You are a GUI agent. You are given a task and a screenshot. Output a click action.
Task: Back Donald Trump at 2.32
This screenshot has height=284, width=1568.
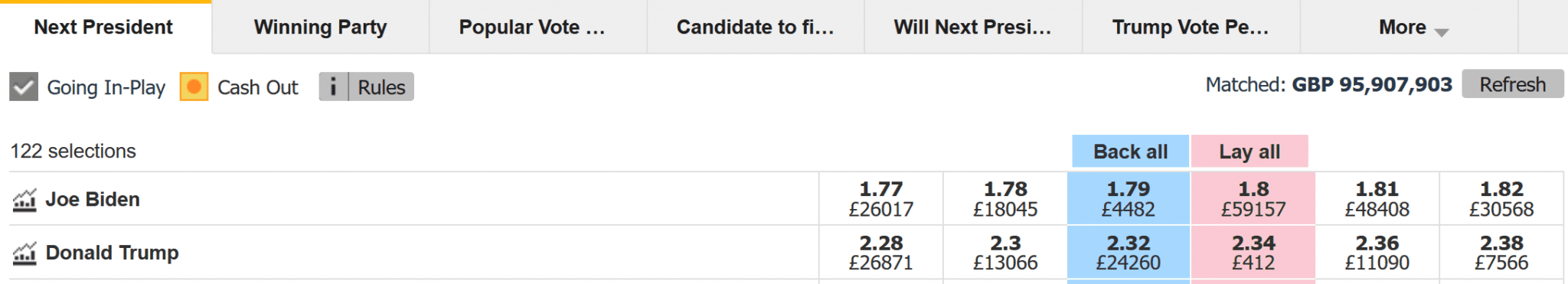pyautogui.click(x=1129, y=253)
